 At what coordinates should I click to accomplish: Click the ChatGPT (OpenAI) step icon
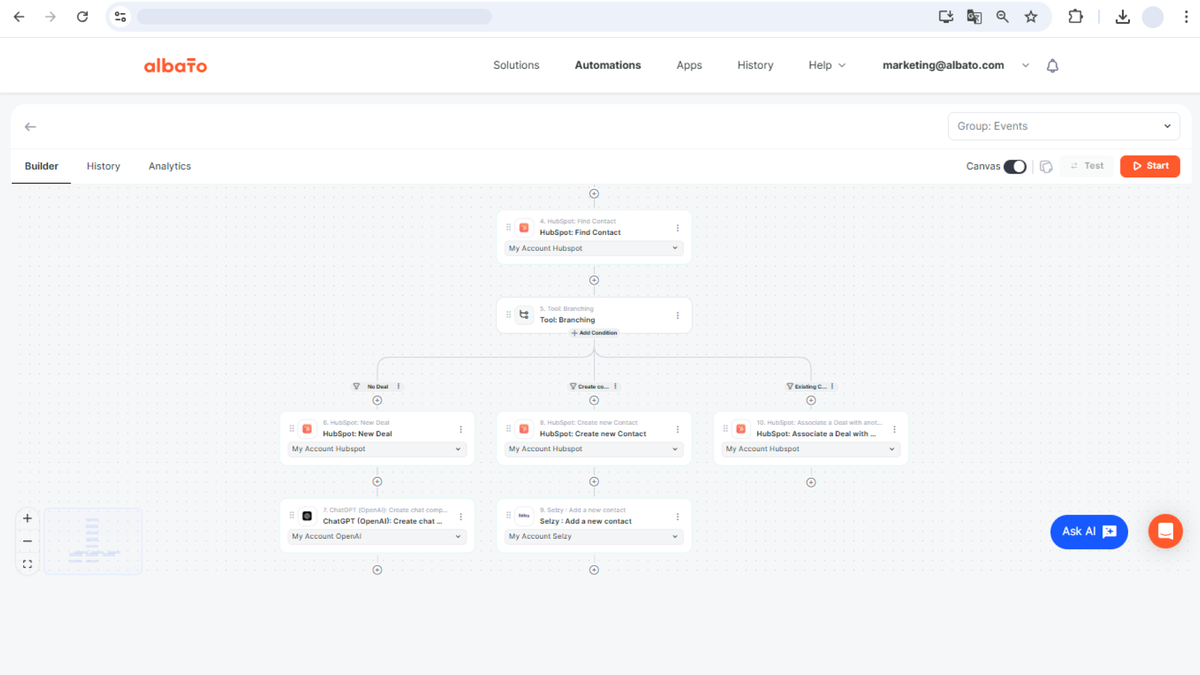(307, 516)
